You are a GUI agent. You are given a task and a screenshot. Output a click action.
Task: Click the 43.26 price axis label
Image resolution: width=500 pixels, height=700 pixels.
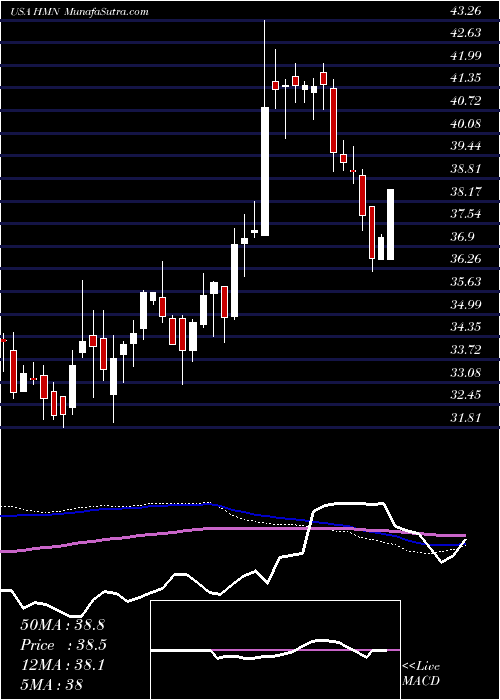point(466,10)
